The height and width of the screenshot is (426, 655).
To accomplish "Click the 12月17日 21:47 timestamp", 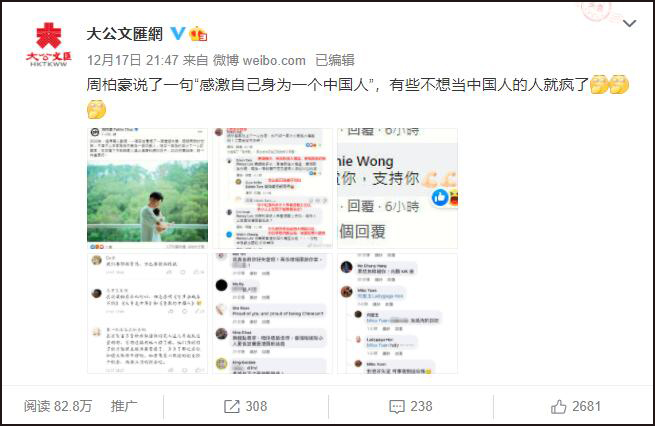I will coord(133,60).
